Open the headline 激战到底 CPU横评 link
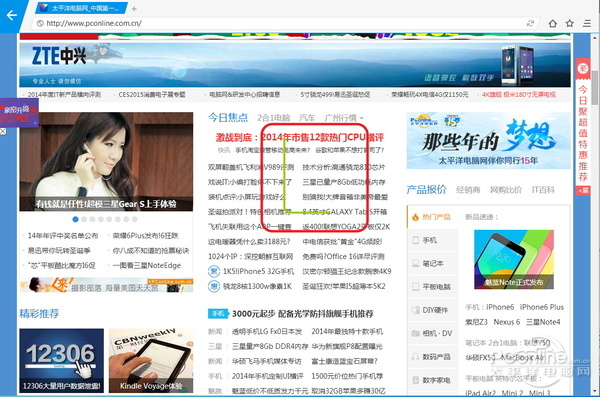 pyautogui.click(x=300, y=137)
